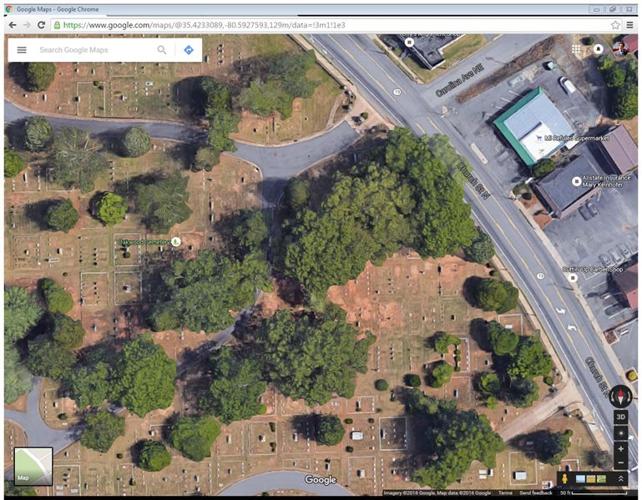Go forward in Chrome

click(27, 25)
